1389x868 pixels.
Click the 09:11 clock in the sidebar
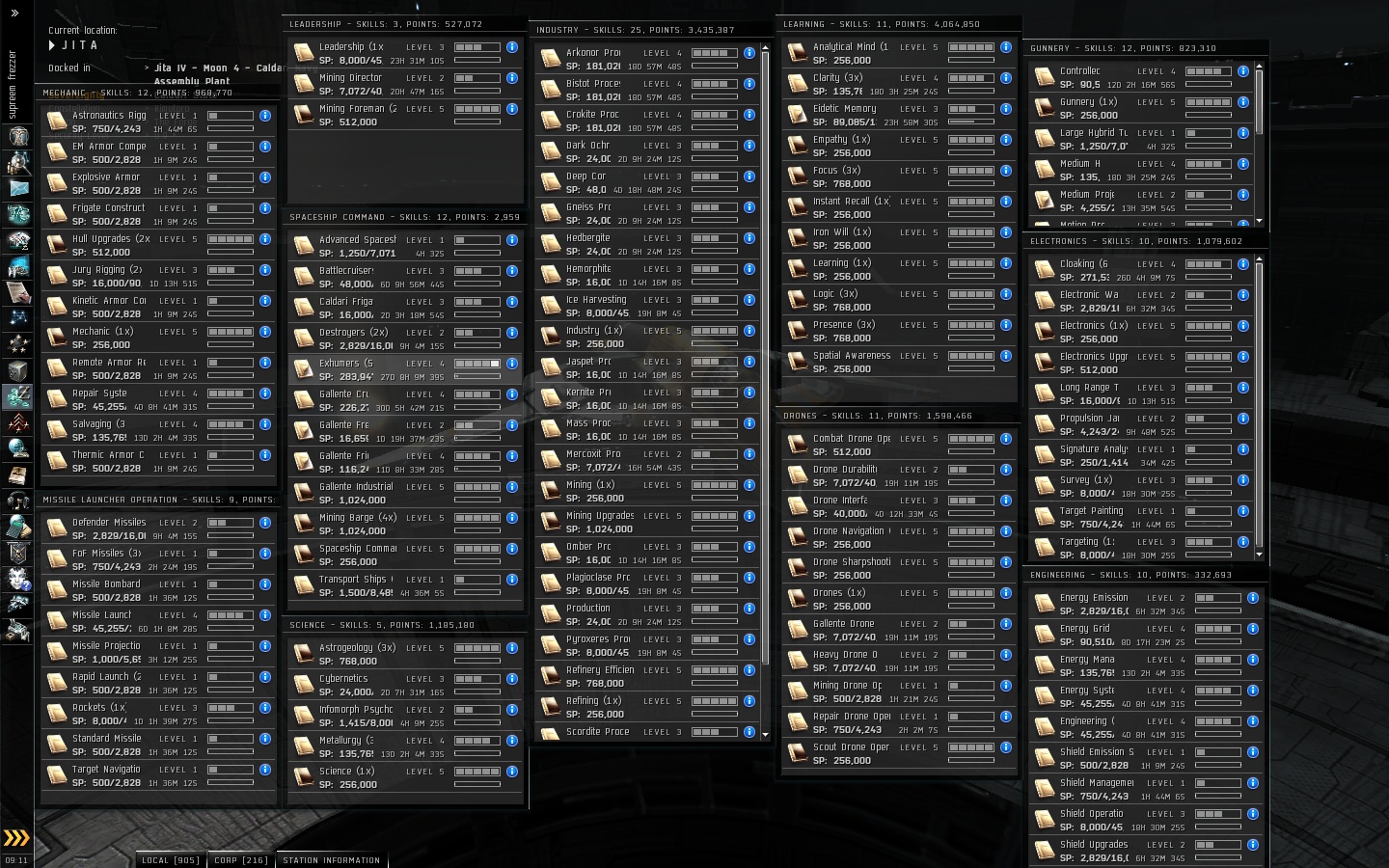pos(16,860)
